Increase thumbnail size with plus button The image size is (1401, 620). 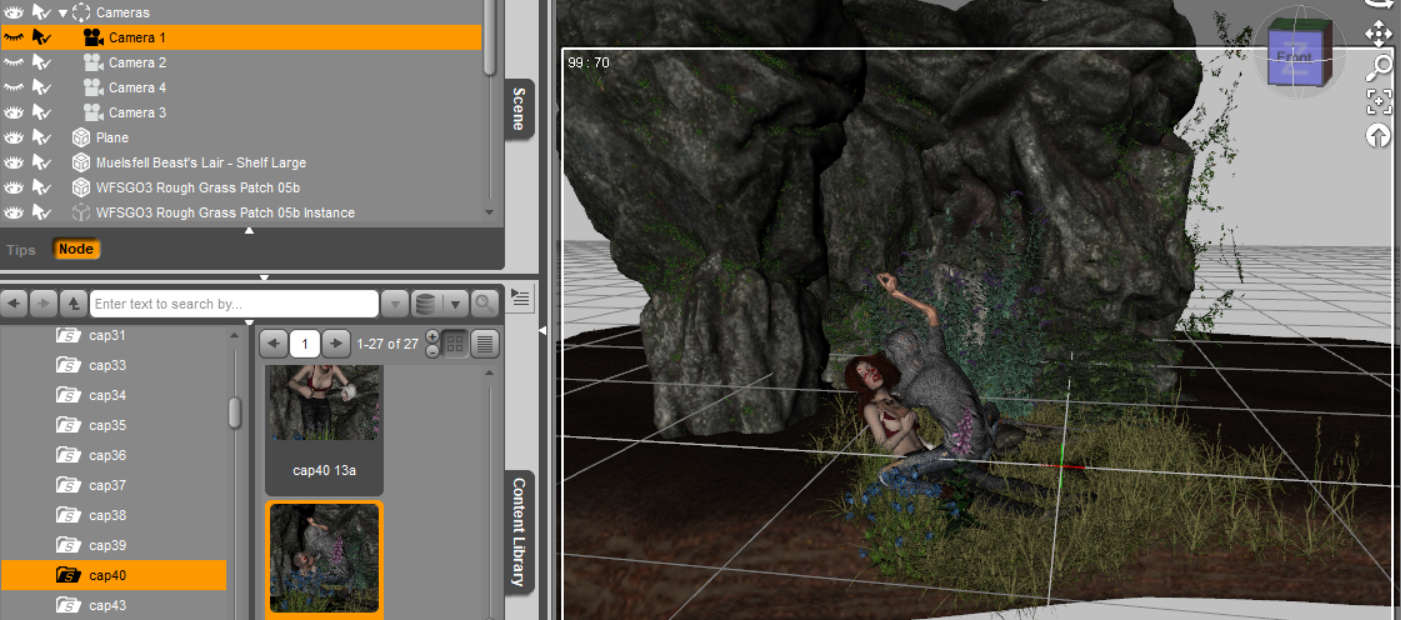432,336
